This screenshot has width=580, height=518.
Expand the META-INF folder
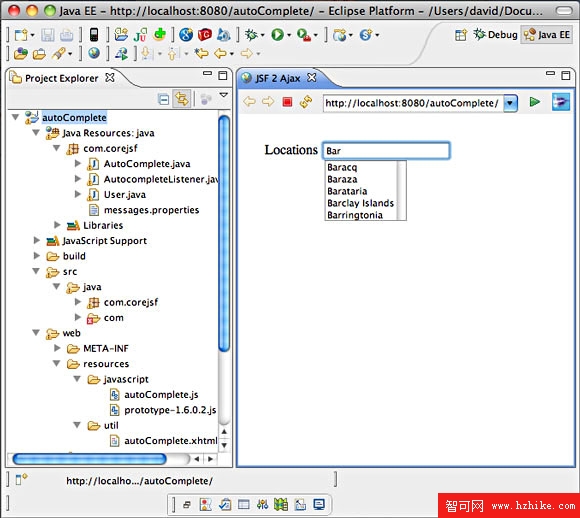click(57, 348)
